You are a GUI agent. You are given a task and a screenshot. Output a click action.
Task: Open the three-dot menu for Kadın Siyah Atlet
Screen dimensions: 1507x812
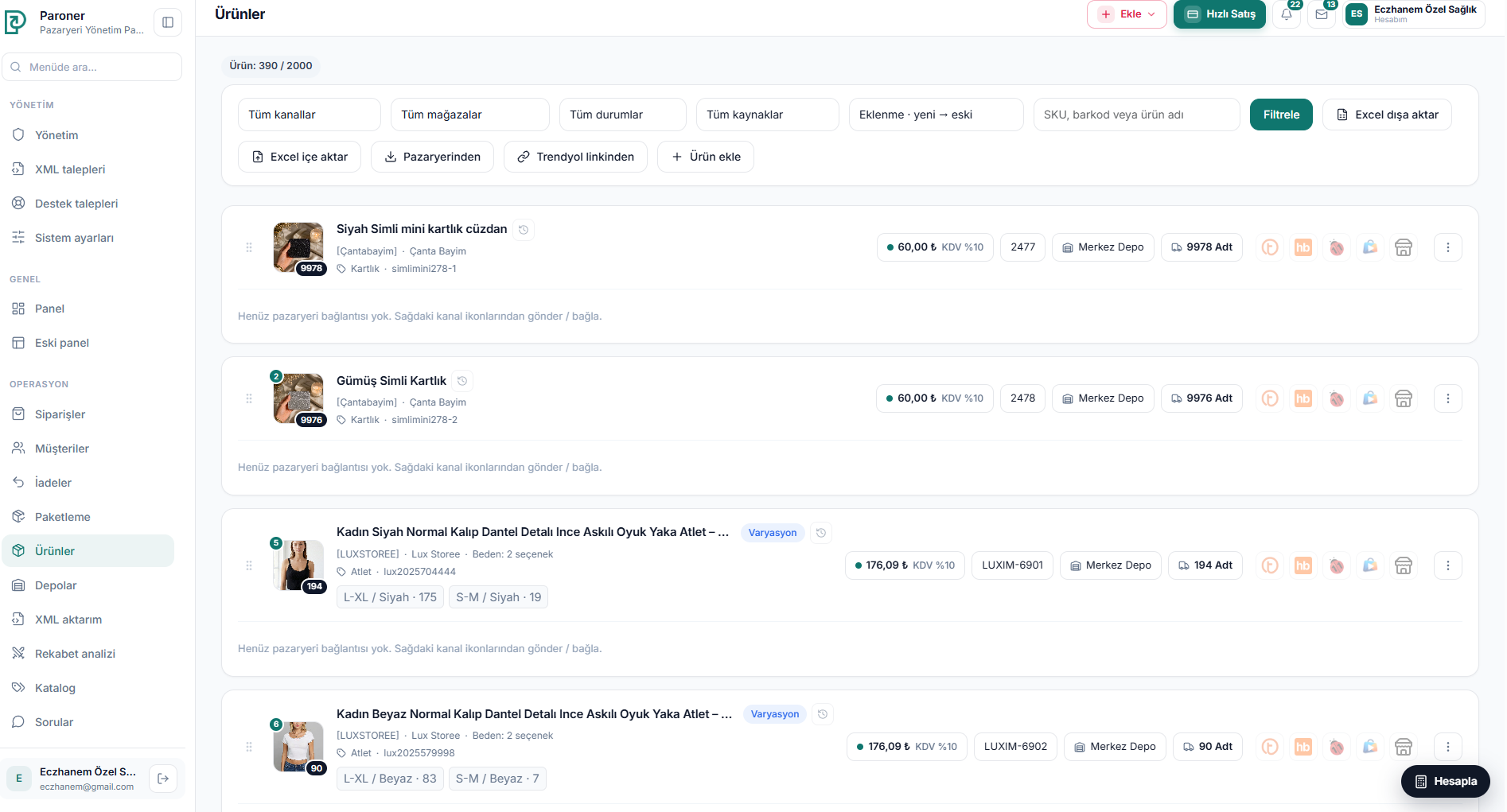tap(1448, 565)
